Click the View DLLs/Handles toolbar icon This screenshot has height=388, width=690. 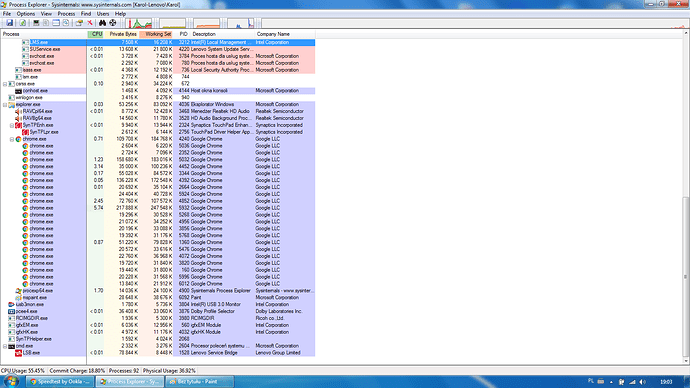(x=66, y=23)
